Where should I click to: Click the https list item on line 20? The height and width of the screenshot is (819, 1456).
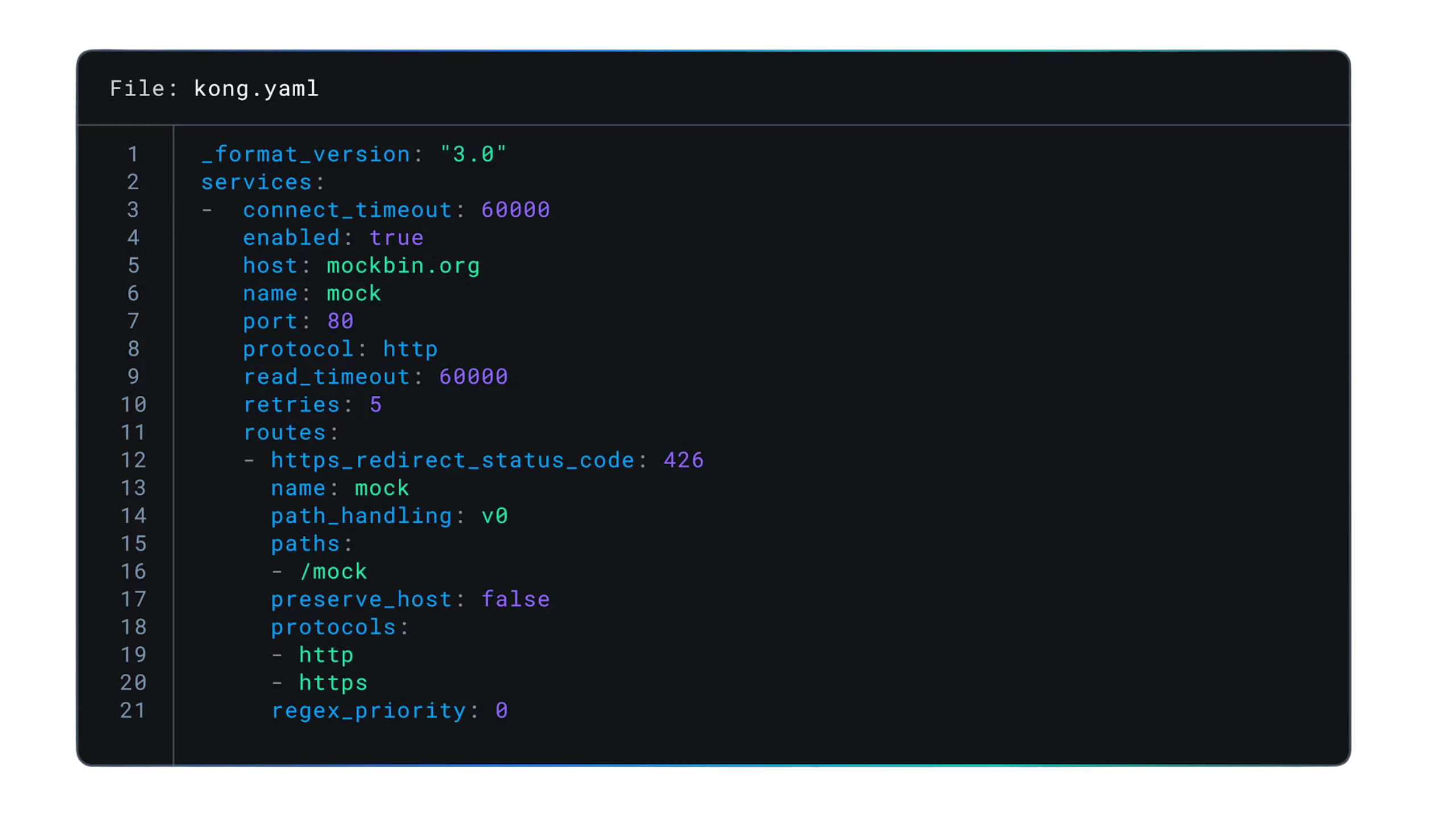coord(333,682)
